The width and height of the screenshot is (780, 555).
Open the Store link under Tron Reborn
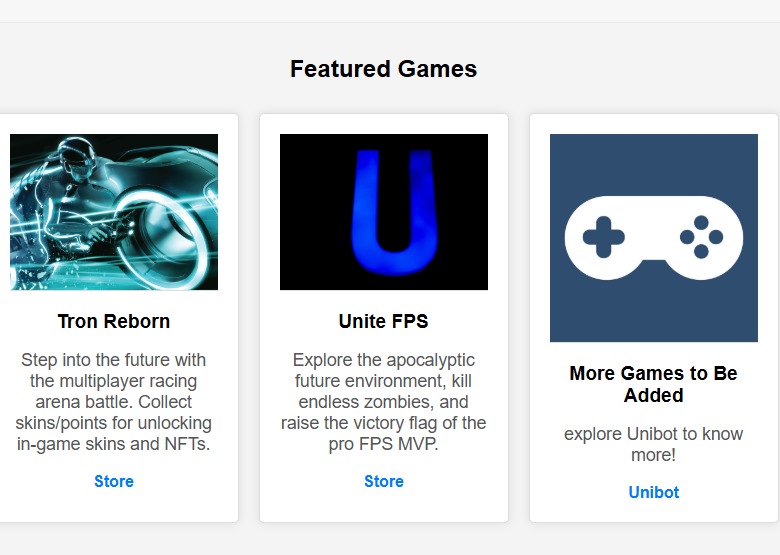(x=114, y=481)
